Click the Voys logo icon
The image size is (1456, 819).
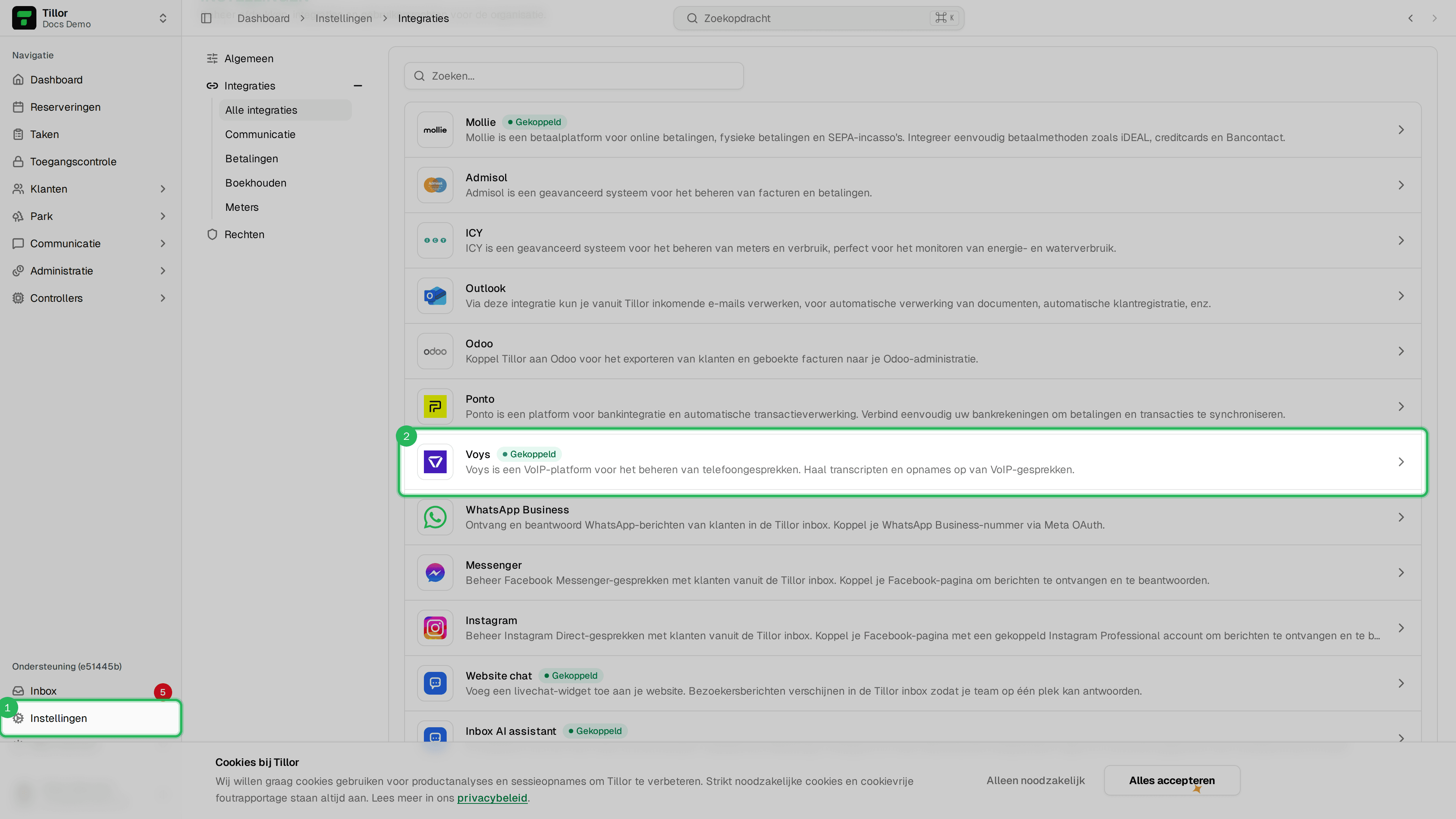pyautogui.click(x=435, y=462)
